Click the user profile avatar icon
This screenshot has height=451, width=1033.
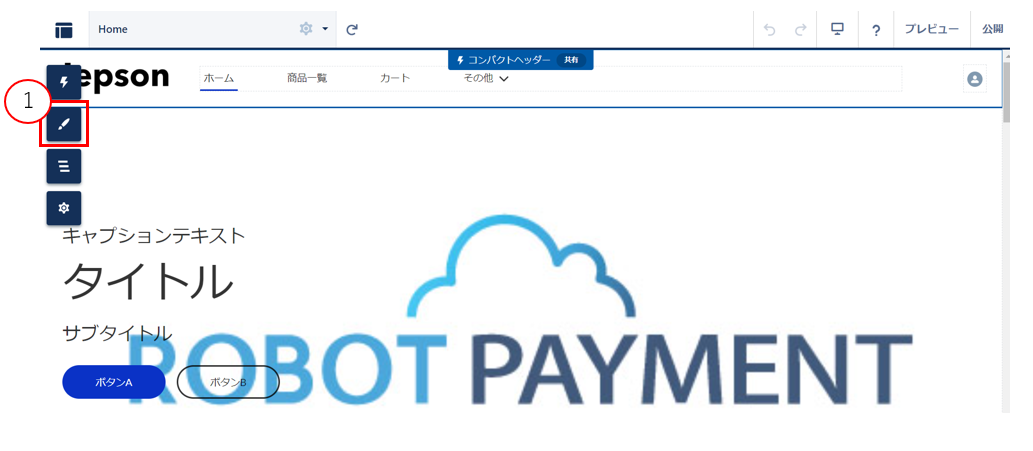coord(974,79)
